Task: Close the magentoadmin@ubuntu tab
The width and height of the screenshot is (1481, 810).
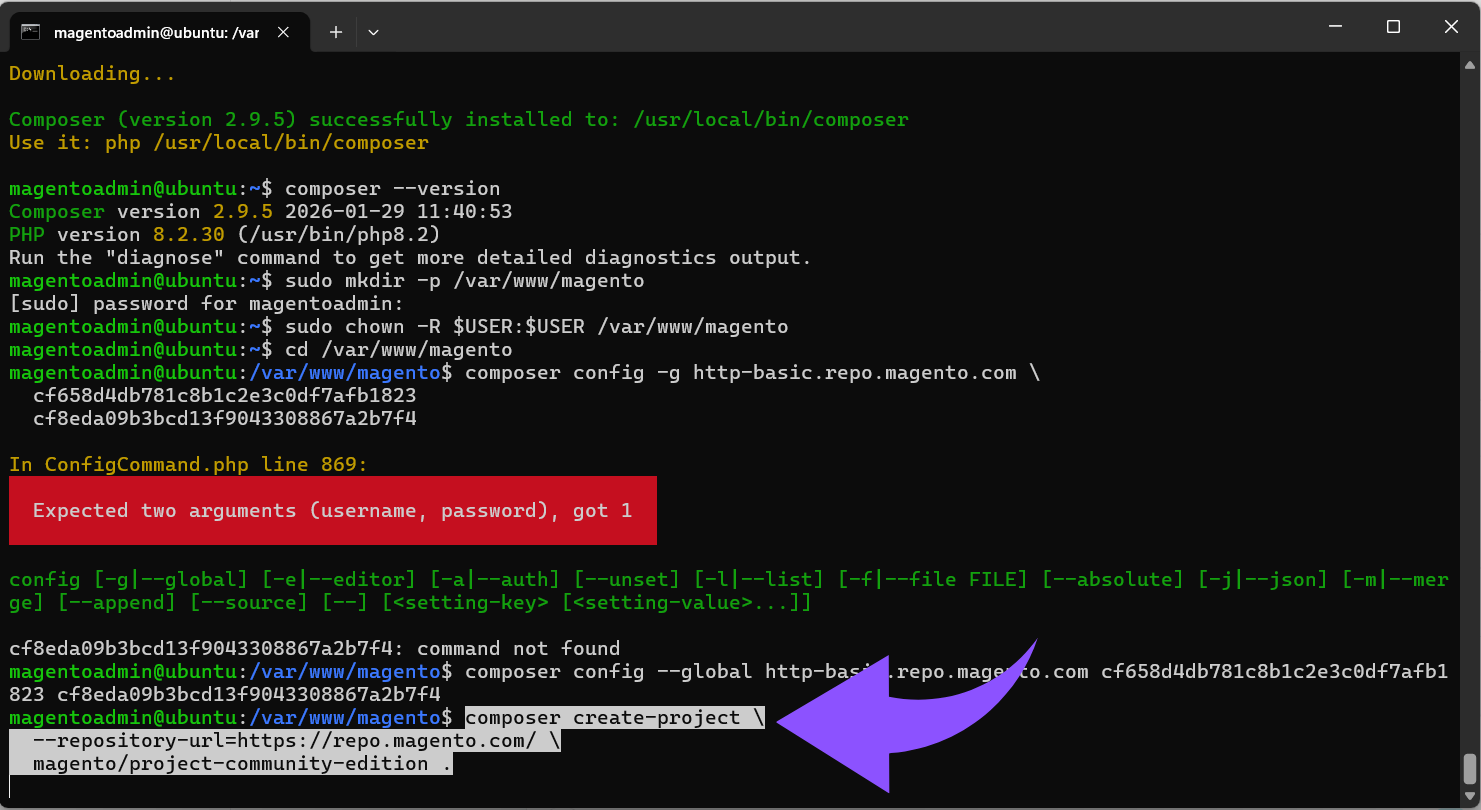Action: pyautogui.click(x=283, y=31)
